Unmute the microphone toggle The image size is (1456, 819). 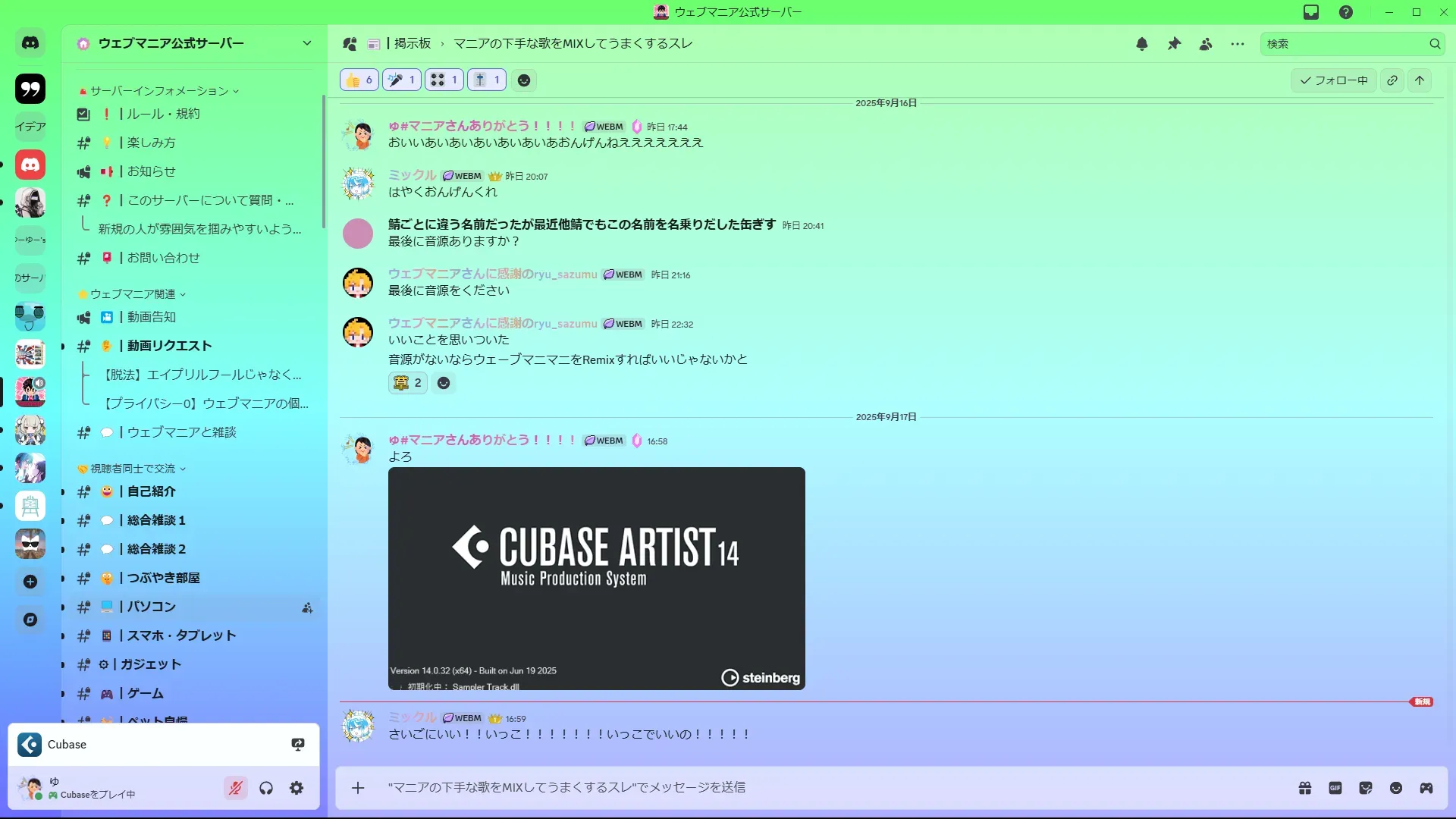click(236, 788)
